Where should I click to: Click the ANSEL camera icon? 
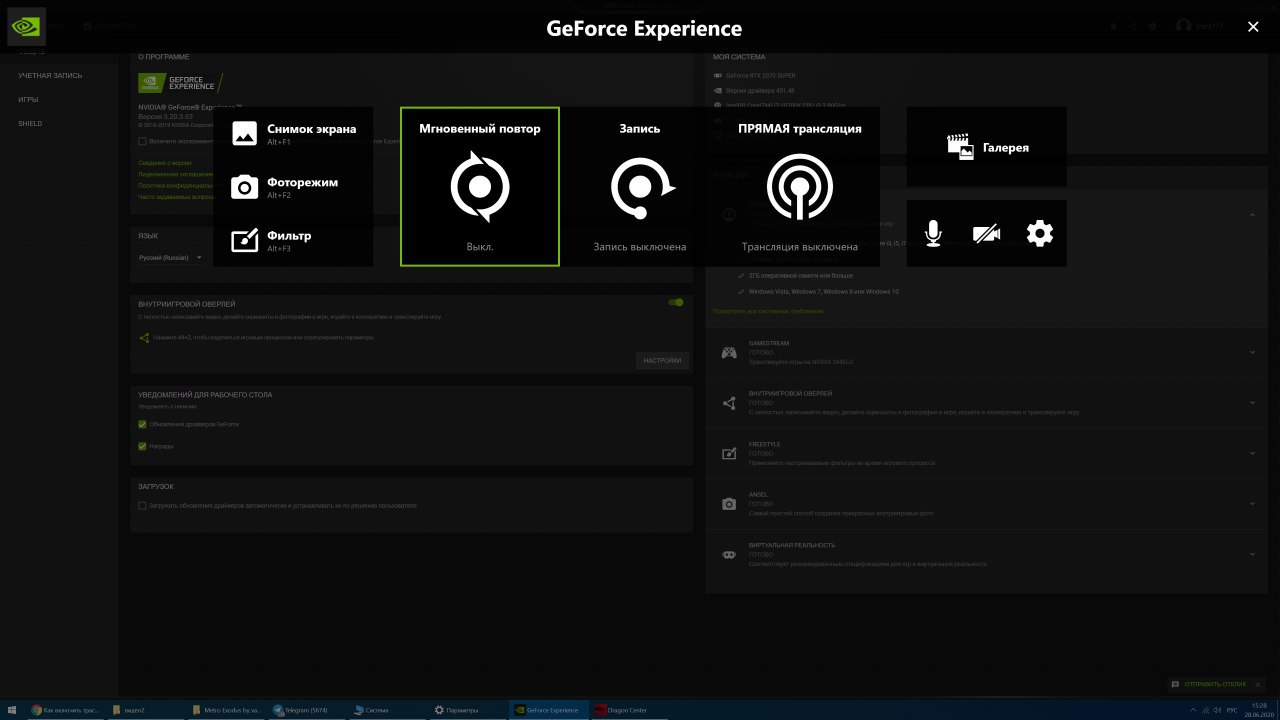[729, 504]
